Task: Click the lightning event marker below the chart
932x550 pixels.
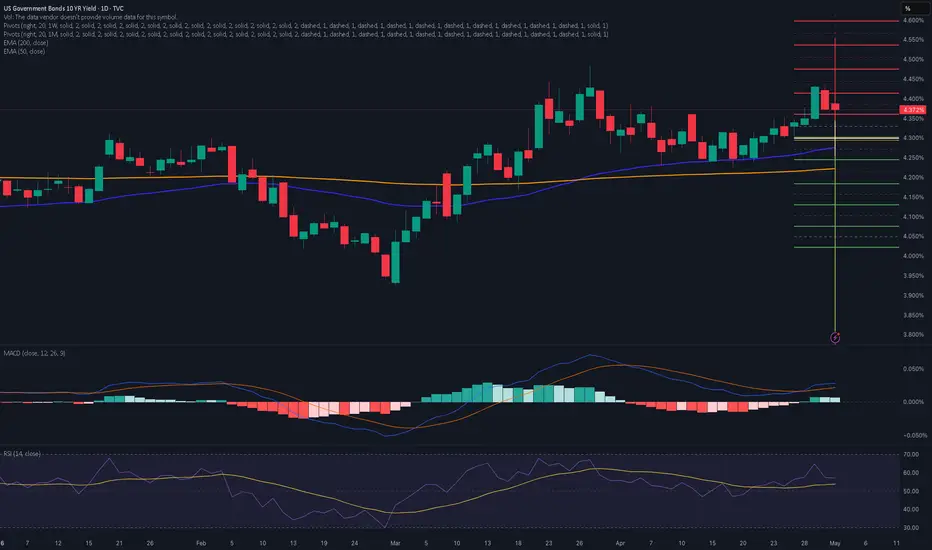Action: tap(835, 338)
